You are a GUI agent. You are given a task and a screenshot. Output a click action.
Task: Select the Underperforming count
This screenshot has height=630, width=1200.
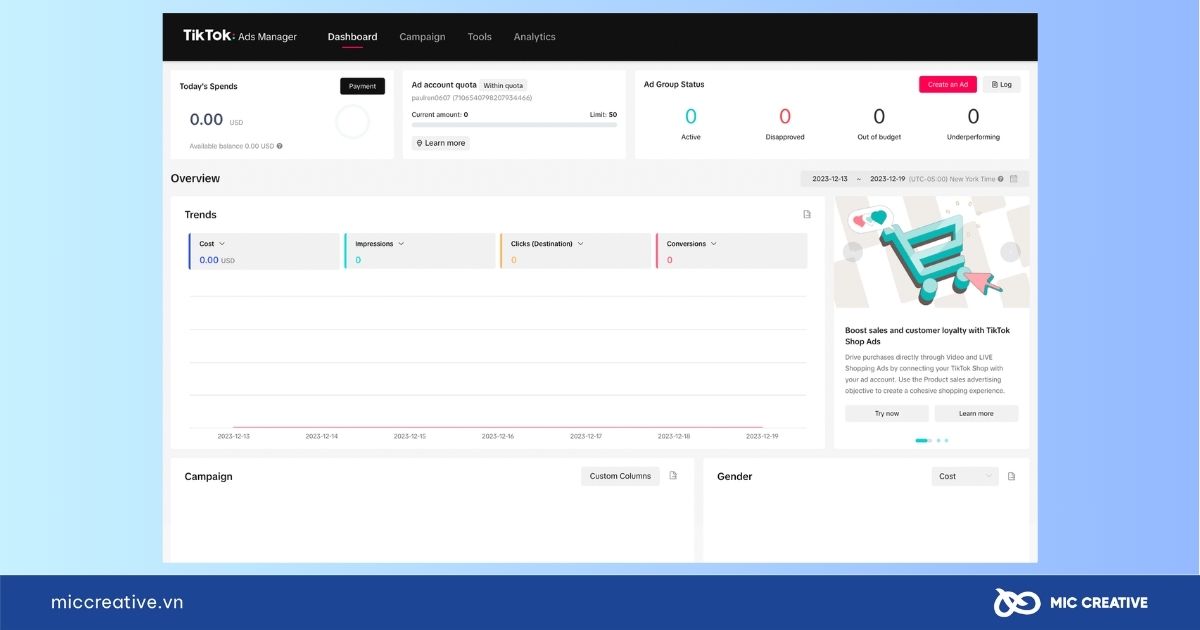[x=974, y=117]
